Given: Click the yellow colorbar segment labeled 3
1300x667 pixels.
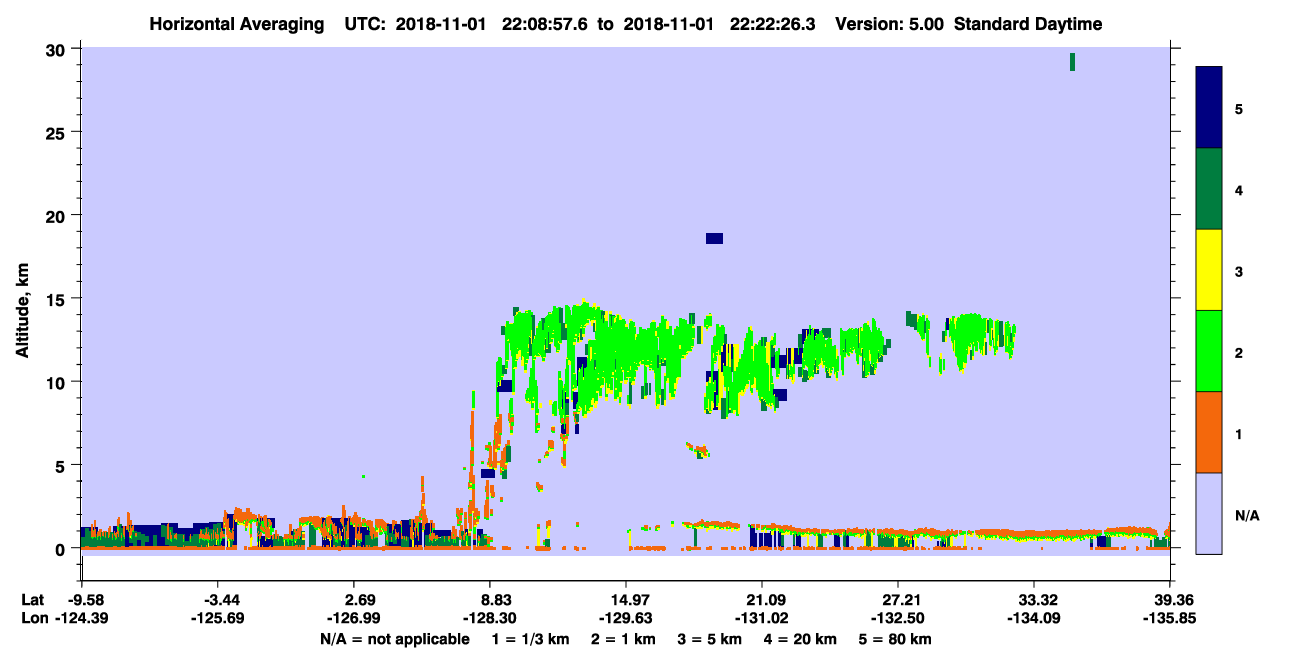Looking at the screenshot, I should click(1209, 270).
